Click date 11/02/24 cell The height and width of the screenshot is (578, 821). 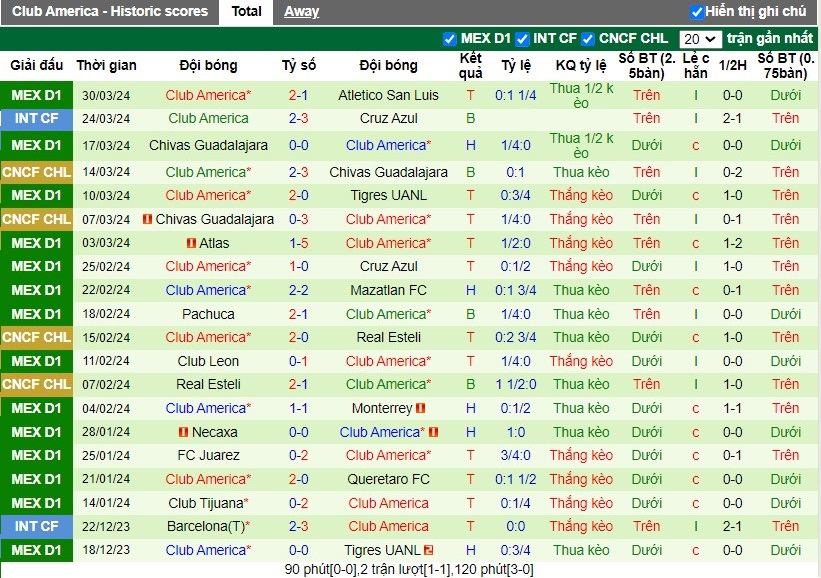coord(106,361)
